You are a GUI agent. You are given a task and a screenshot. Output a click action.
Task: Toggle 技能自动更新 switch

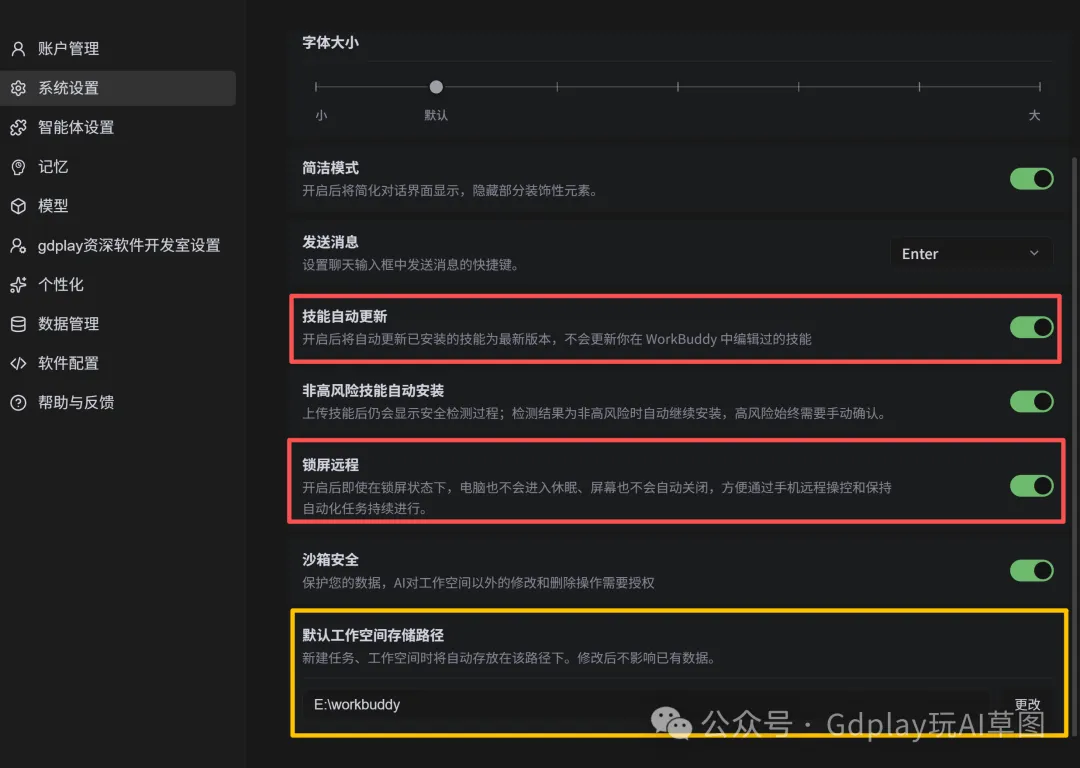pyautogui.click(x=1031, y=327)
